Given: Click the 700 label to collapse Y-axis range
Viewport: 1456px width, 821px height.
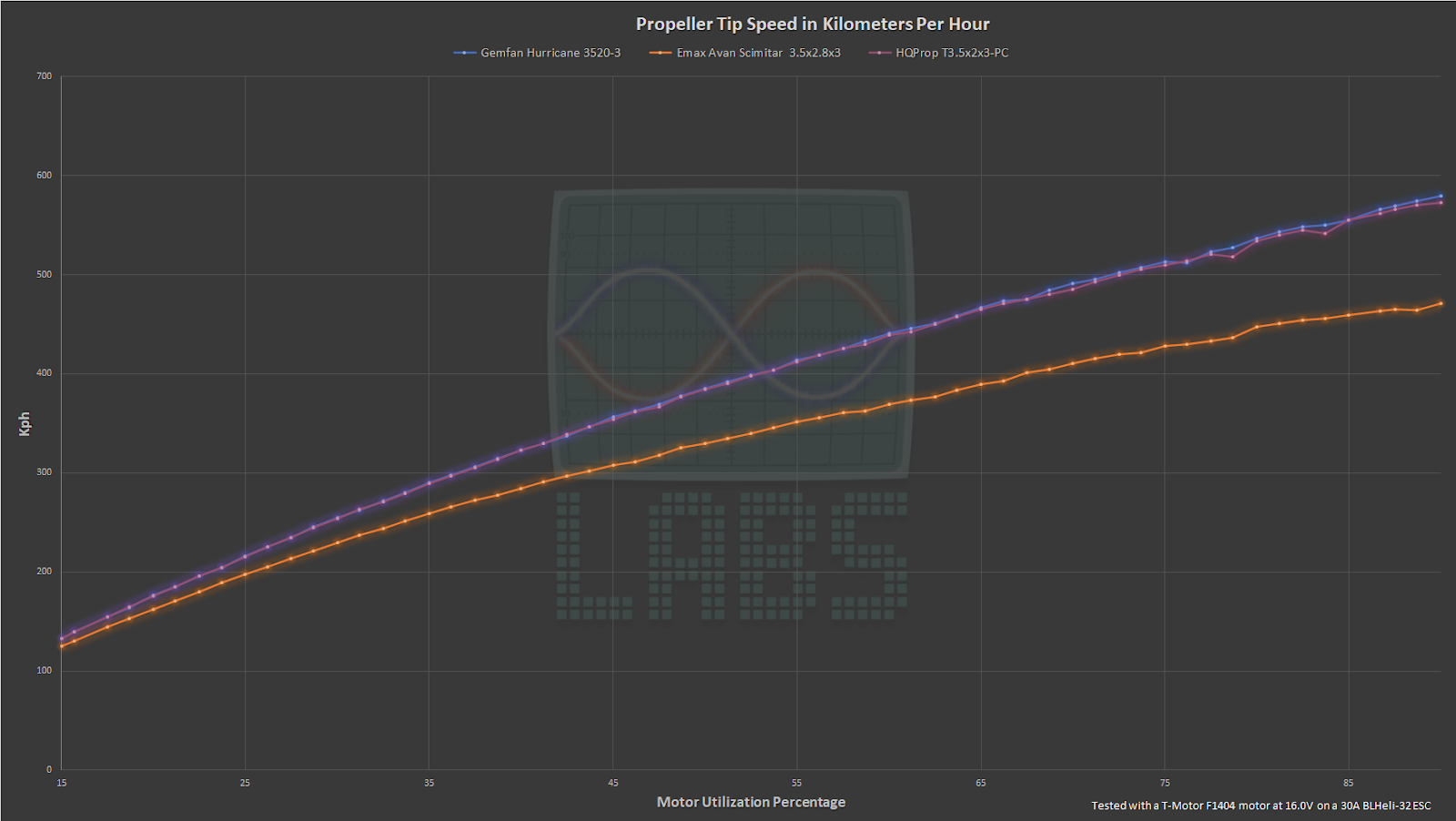Looking at the screenshot, I should click(44, 76).
